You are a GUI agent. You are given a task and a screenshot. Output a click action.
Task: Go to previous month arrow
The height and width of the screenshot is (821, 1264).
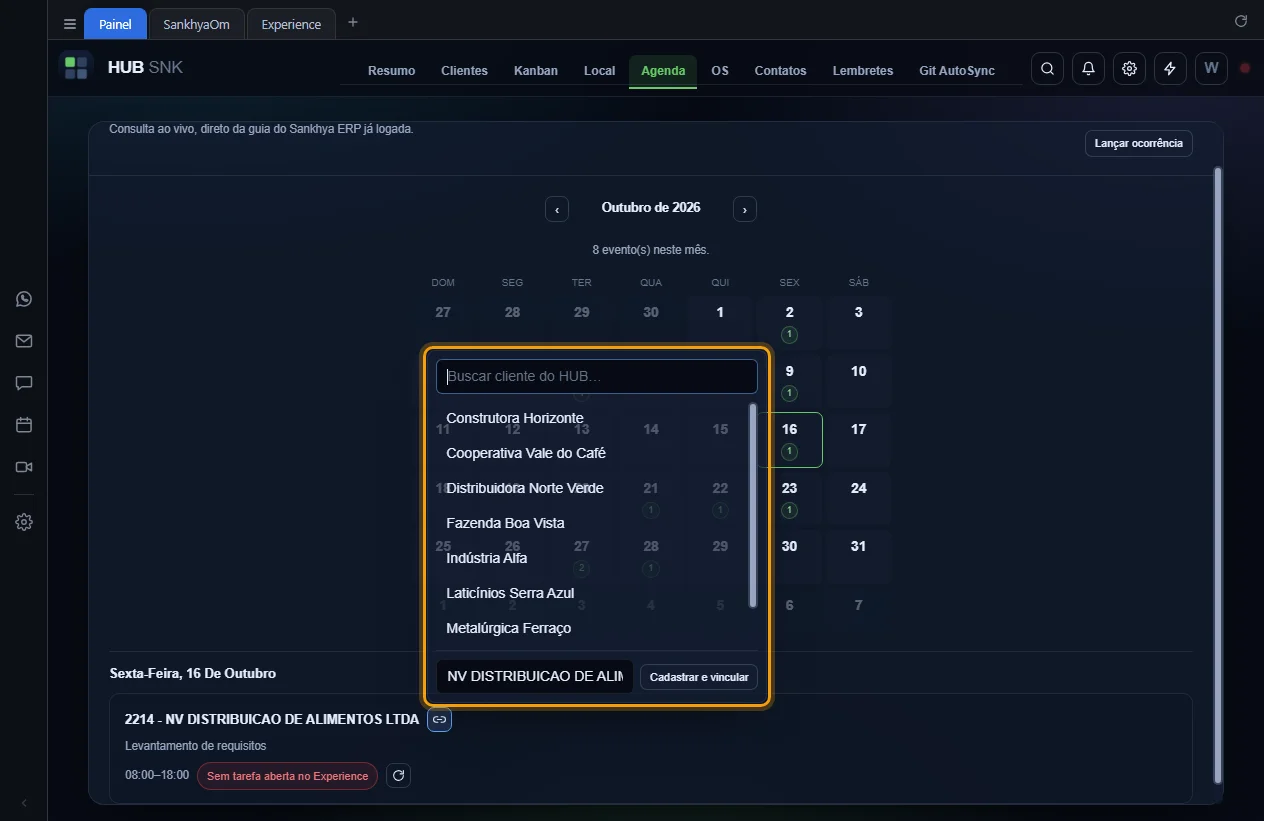(x=557, y=208)
